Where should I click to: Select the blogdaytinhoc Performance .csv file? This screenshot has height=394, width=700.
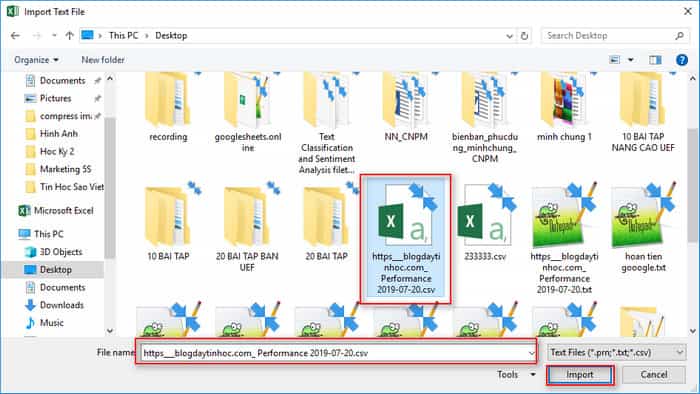point(406,237)
